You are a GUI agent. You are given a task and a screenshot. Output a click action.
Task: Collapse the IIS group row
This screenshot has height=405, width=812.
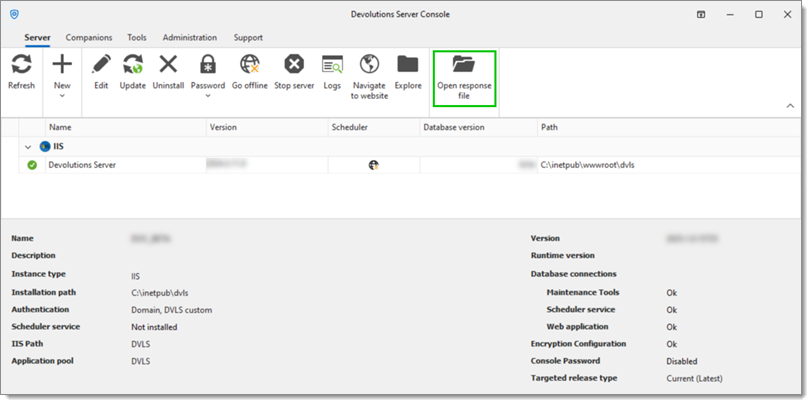[x=28, y=147]
